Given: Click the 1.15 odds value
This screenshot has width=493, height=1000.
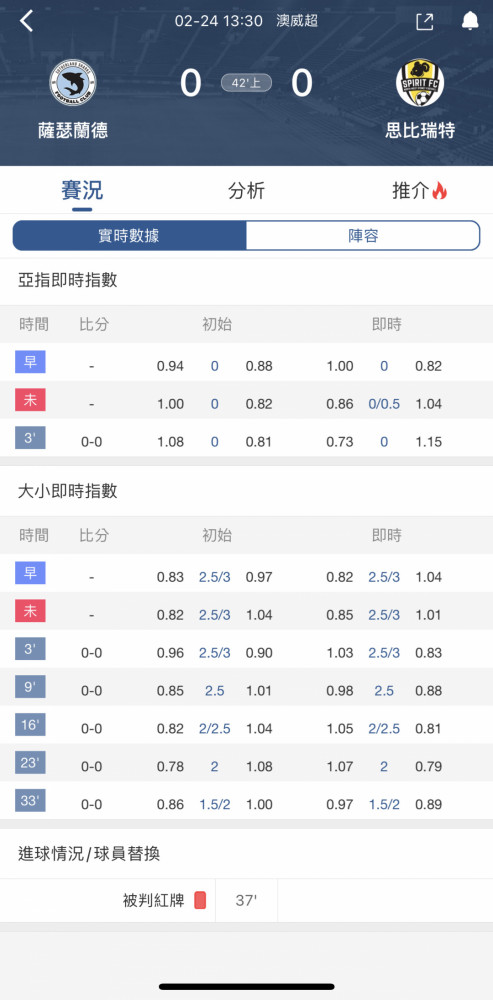Looking at the screenshot, I should coord(429,441).
